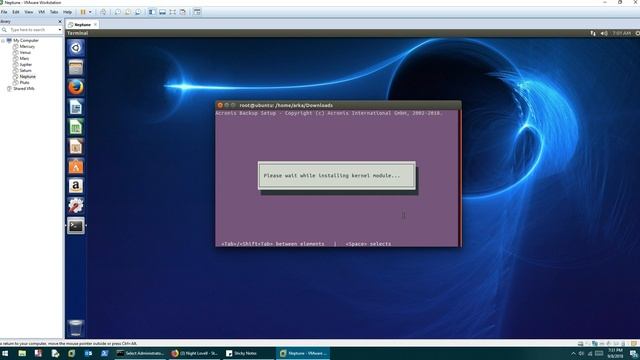Open Windows action center notifications icon

tap(634, 353)
